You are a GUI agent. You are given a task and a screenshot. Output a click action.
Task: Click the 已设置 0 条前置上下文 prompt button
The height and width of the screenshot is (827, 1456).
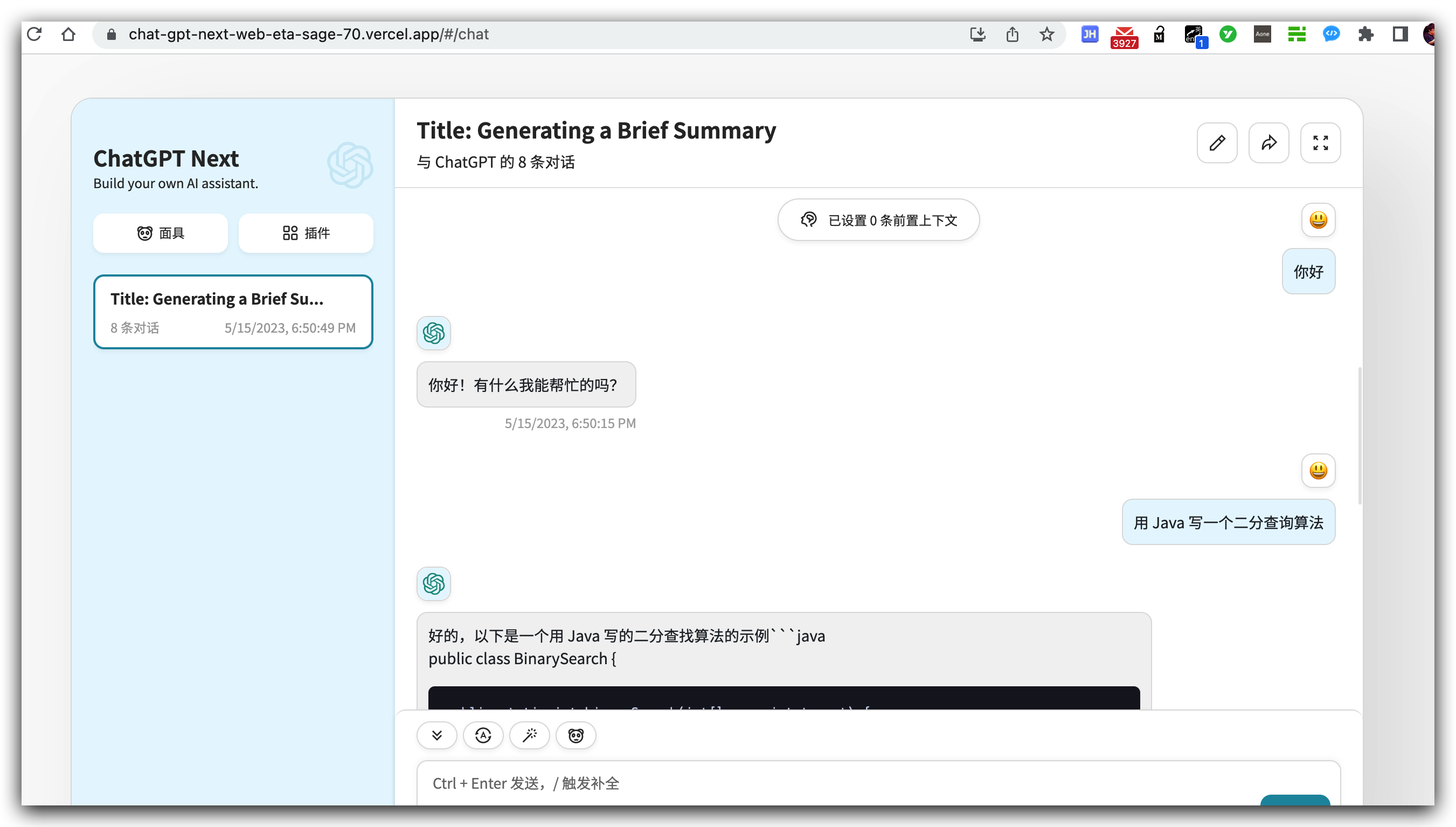(x=878, y=220)
